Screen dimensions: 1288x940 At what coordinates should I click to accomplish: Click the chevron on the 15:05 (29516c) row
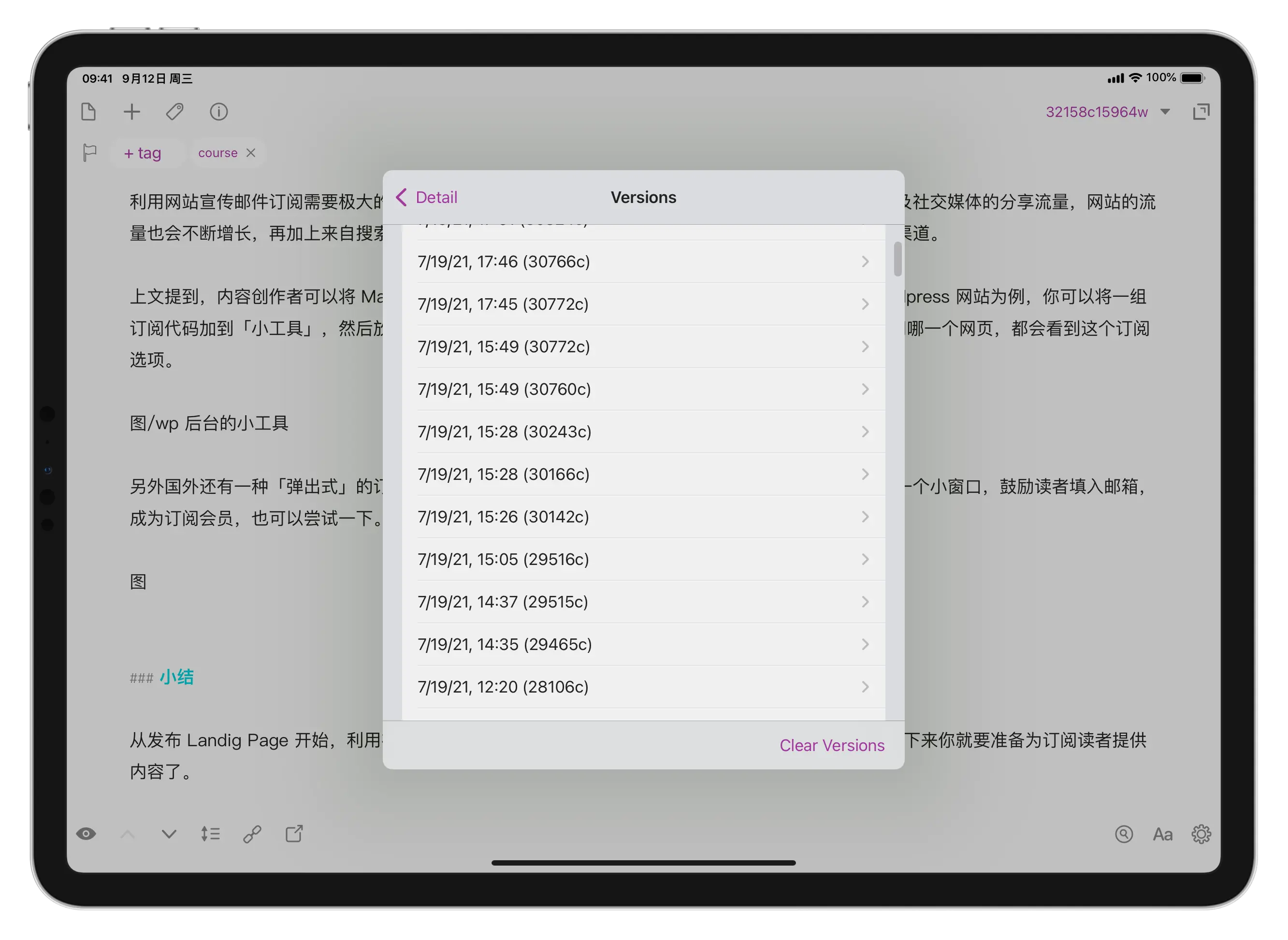(x=865, y=559)
